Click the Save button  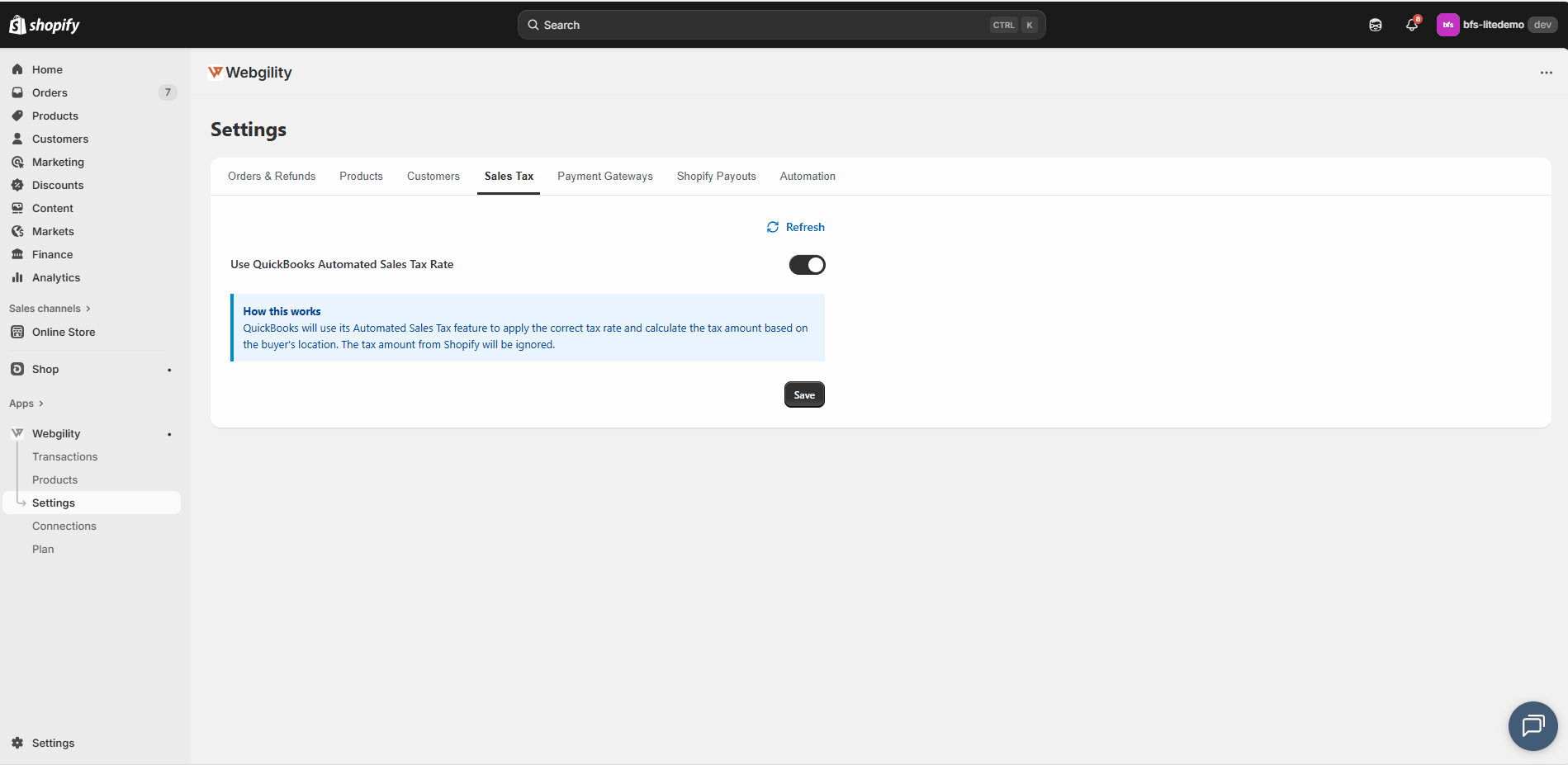click(x=804, y=395)
